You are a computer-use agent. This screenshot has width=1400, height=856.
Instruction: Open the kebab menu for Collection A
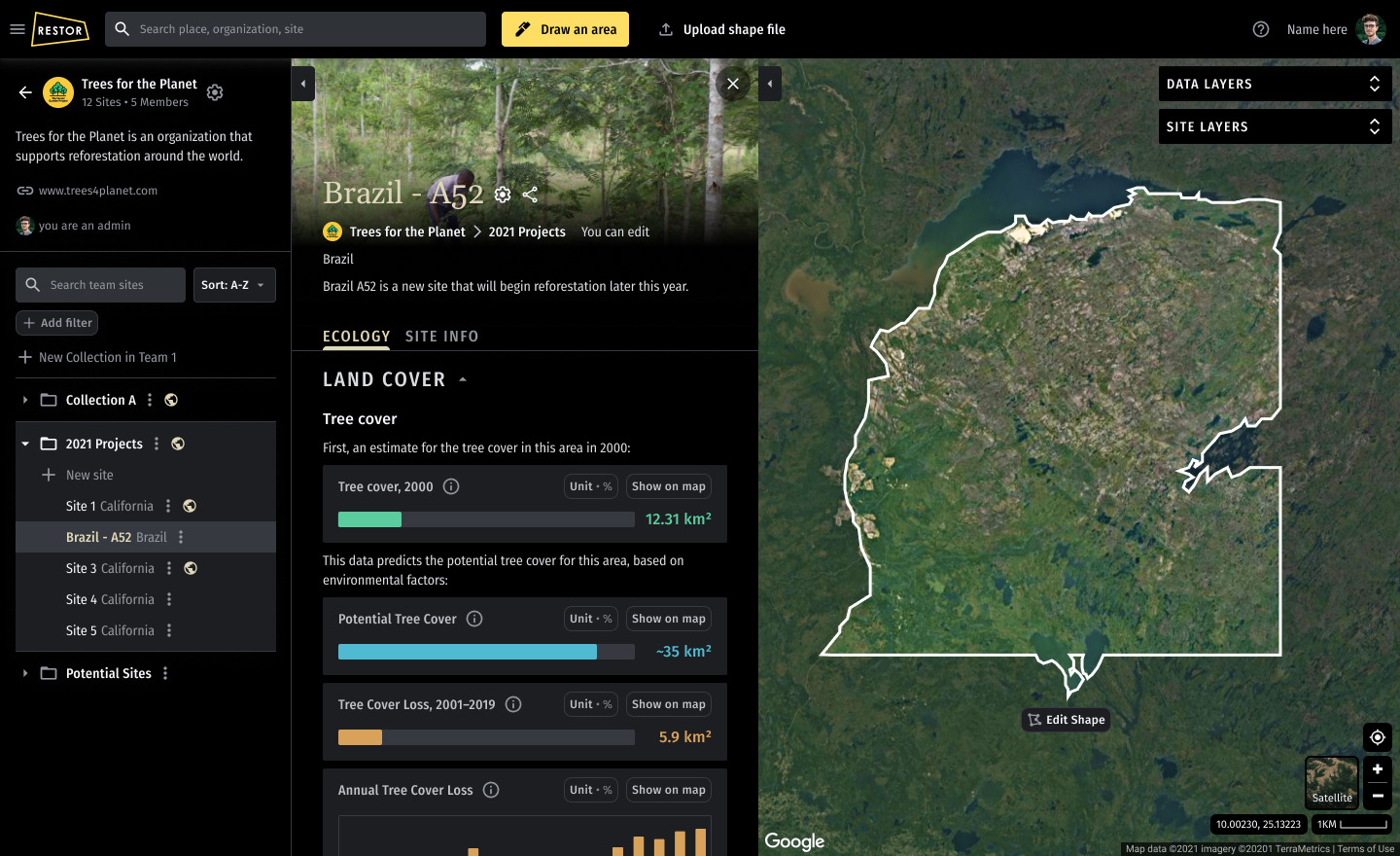click(x=150, y=400)
